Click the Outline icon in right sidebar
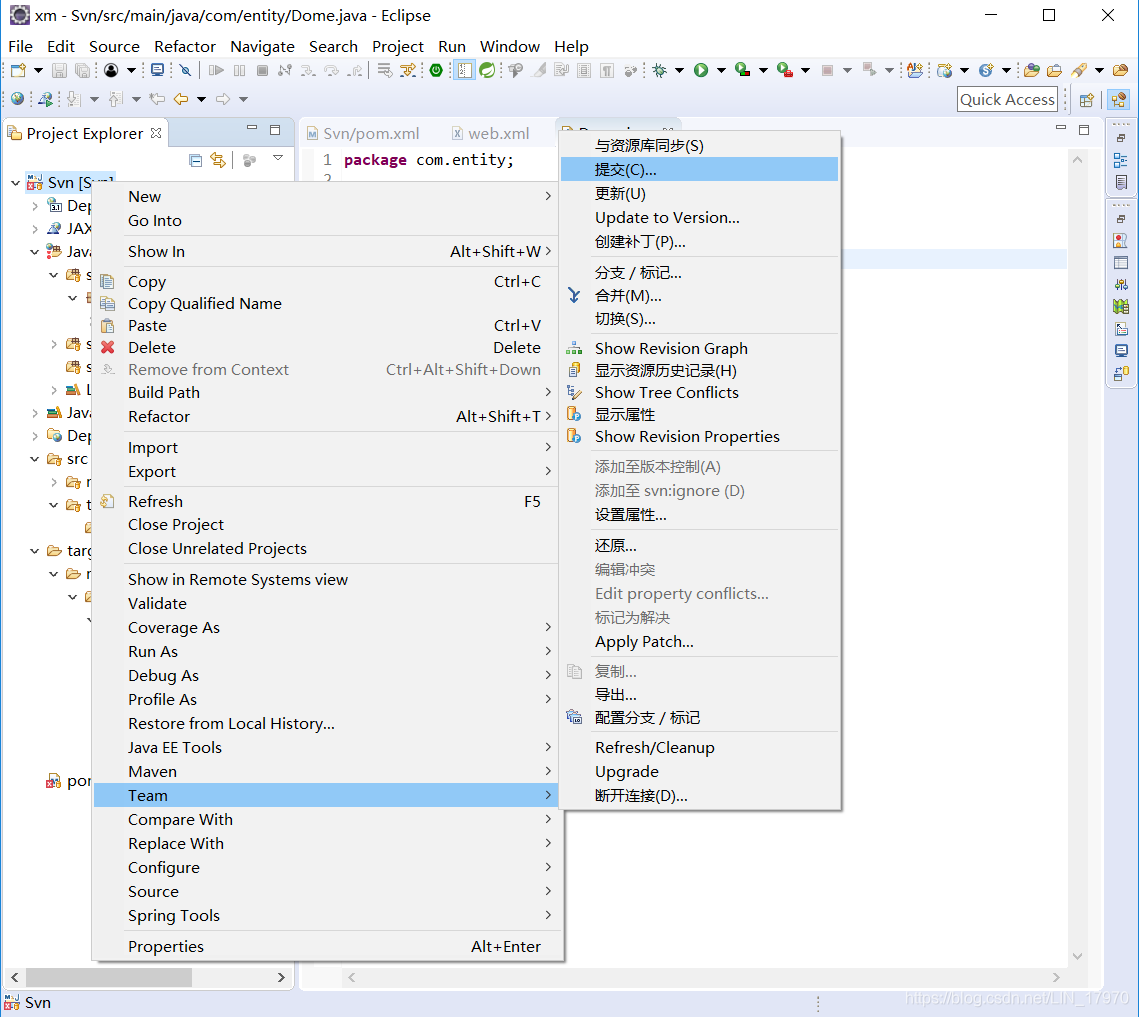The width and height of the screenshot is (1139, 1017). (x=1121, y=161)
